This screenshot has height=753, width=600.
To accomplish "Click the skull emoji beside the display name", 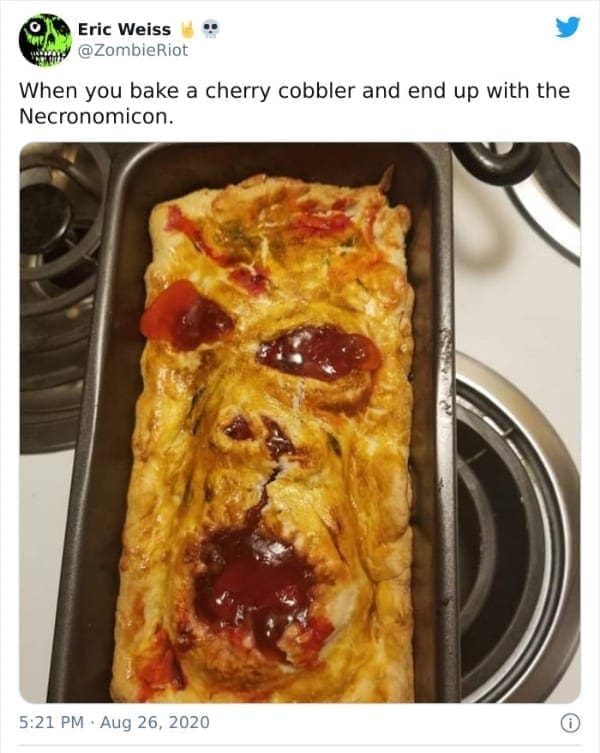I will point(210,30).
